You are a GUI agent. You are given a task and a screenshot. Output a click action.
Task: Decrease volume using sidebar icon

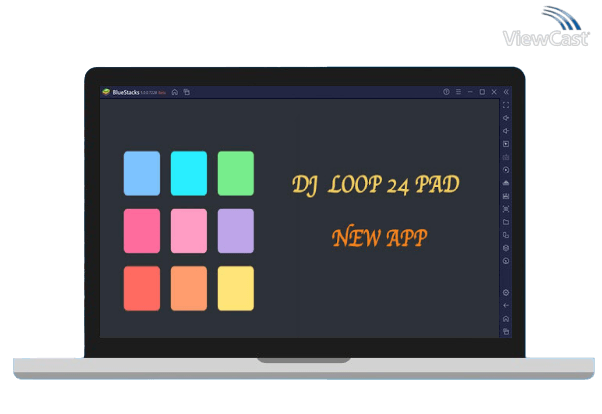[506, 131]
